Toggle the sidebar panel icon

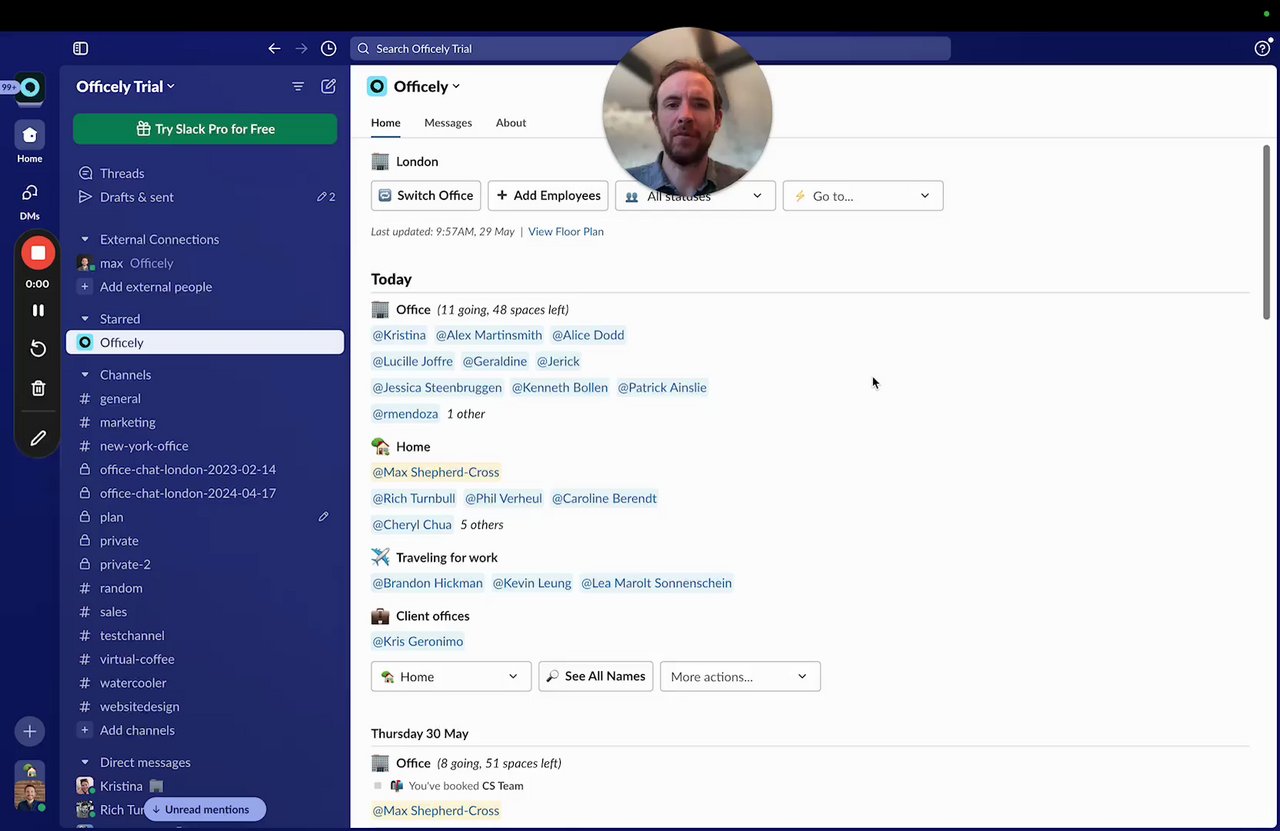81,48
